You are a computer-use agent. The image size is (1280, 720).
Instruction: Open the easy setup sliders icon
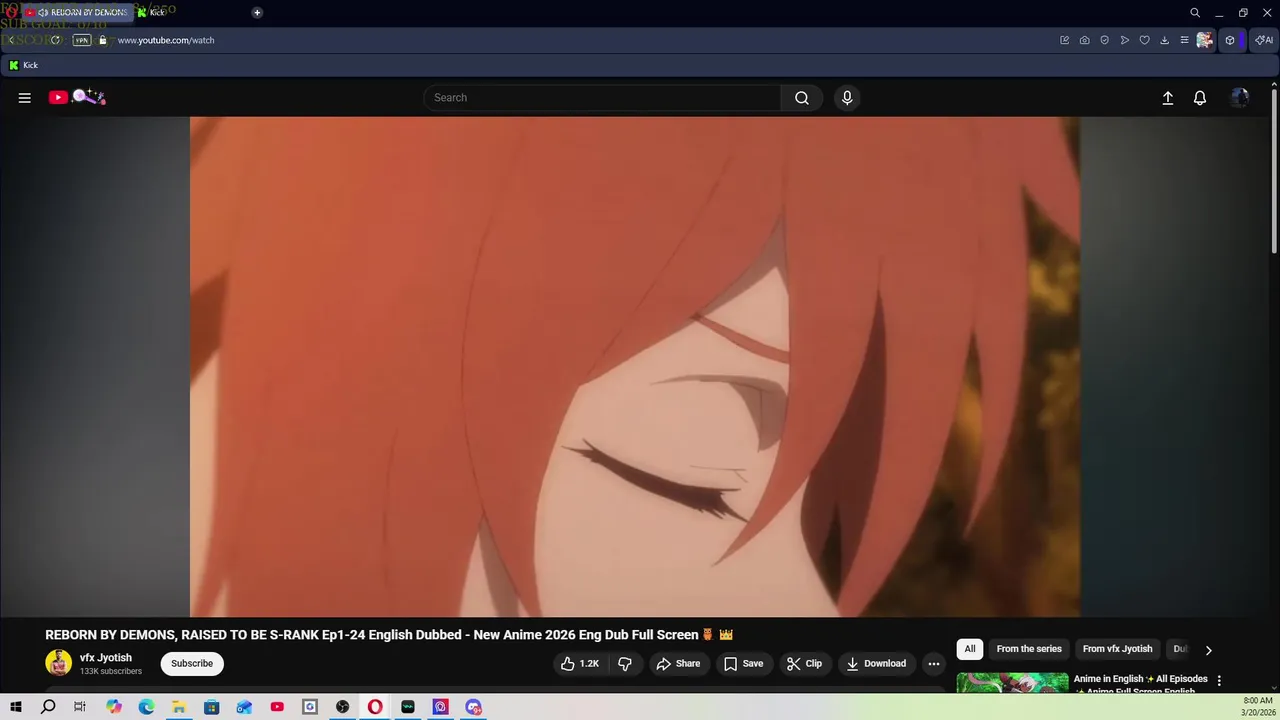click(x=1185, y=40)
